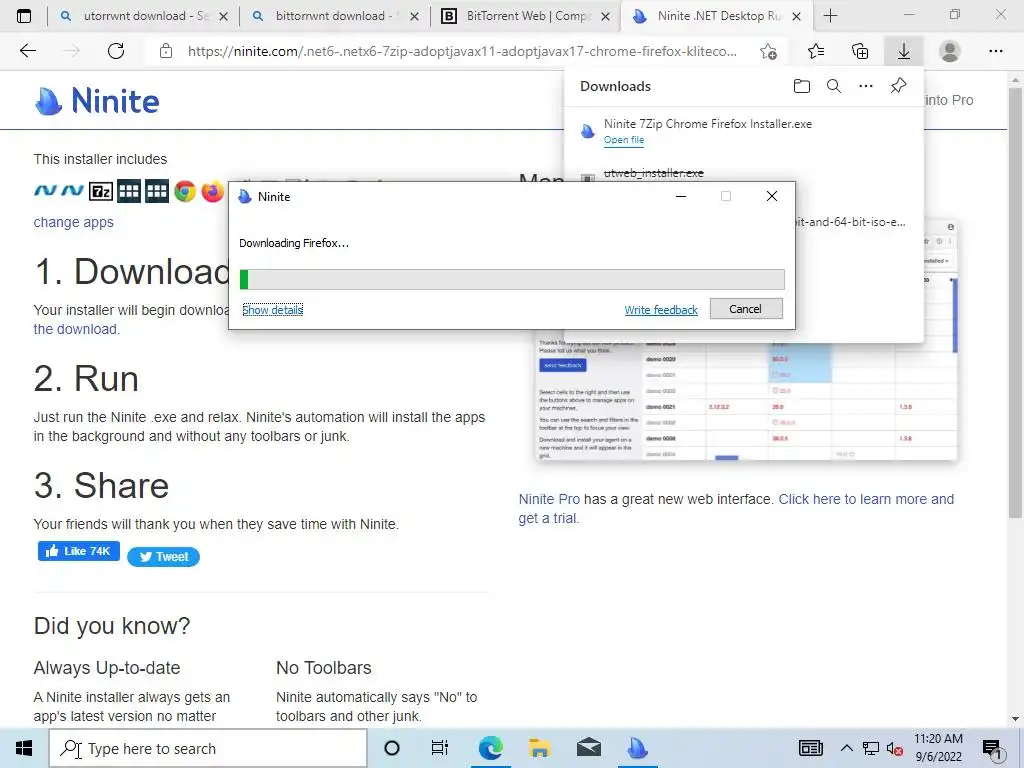
Task: Open more options in Downloads panel
Action: [866, 86]
